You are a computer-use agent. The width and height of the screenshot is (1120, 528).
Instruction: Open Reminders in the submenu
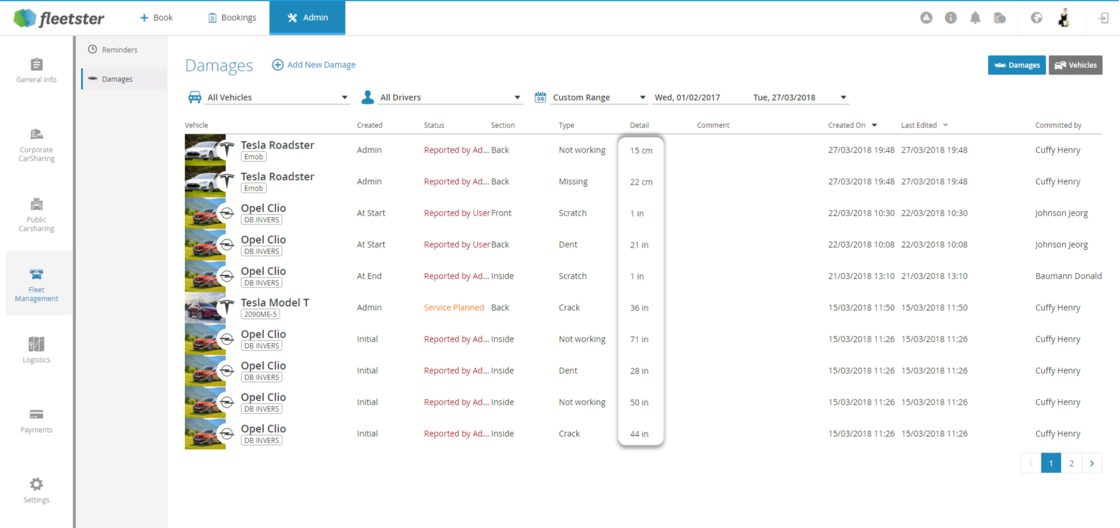coord(113,50)
